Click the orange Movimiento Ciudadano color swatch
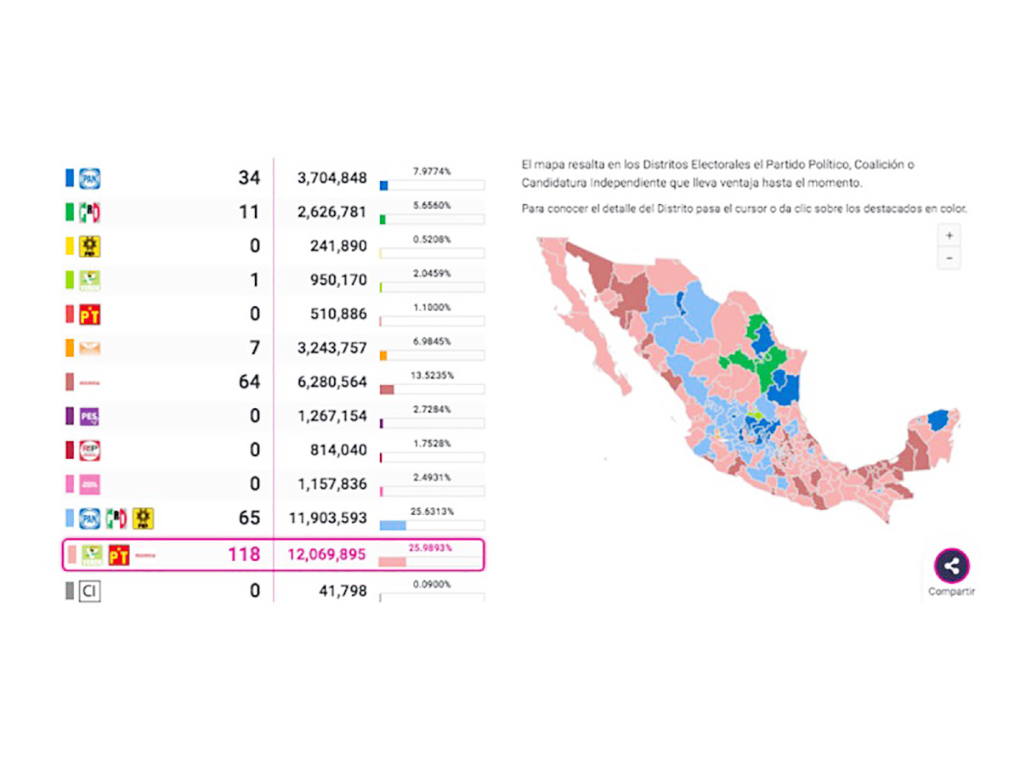Viewport: 1020px width, 765px height. pos(69,349)
